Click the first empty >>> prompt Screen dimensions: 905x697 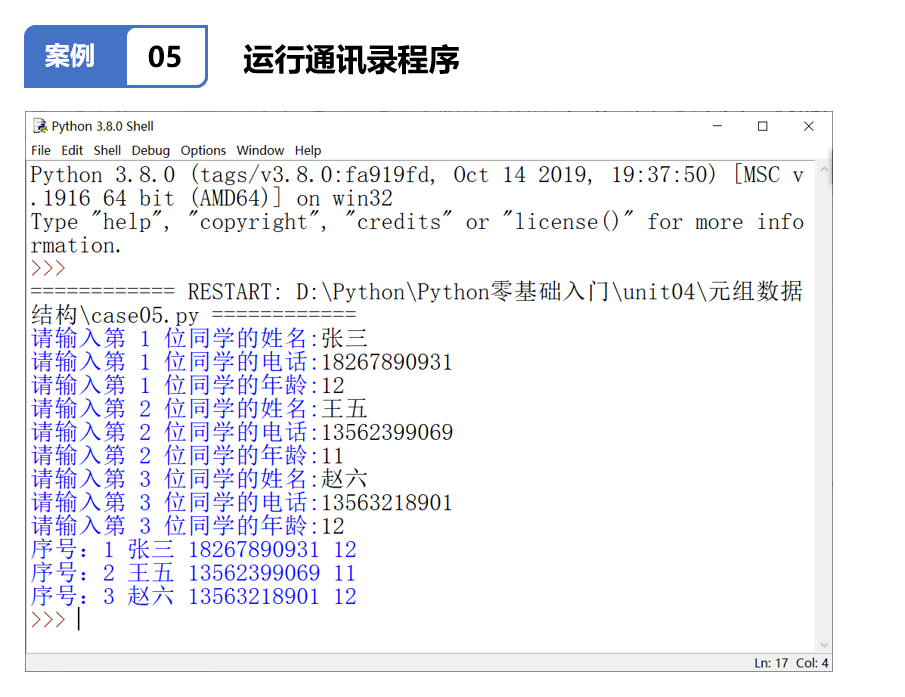[x=48, y=269]
